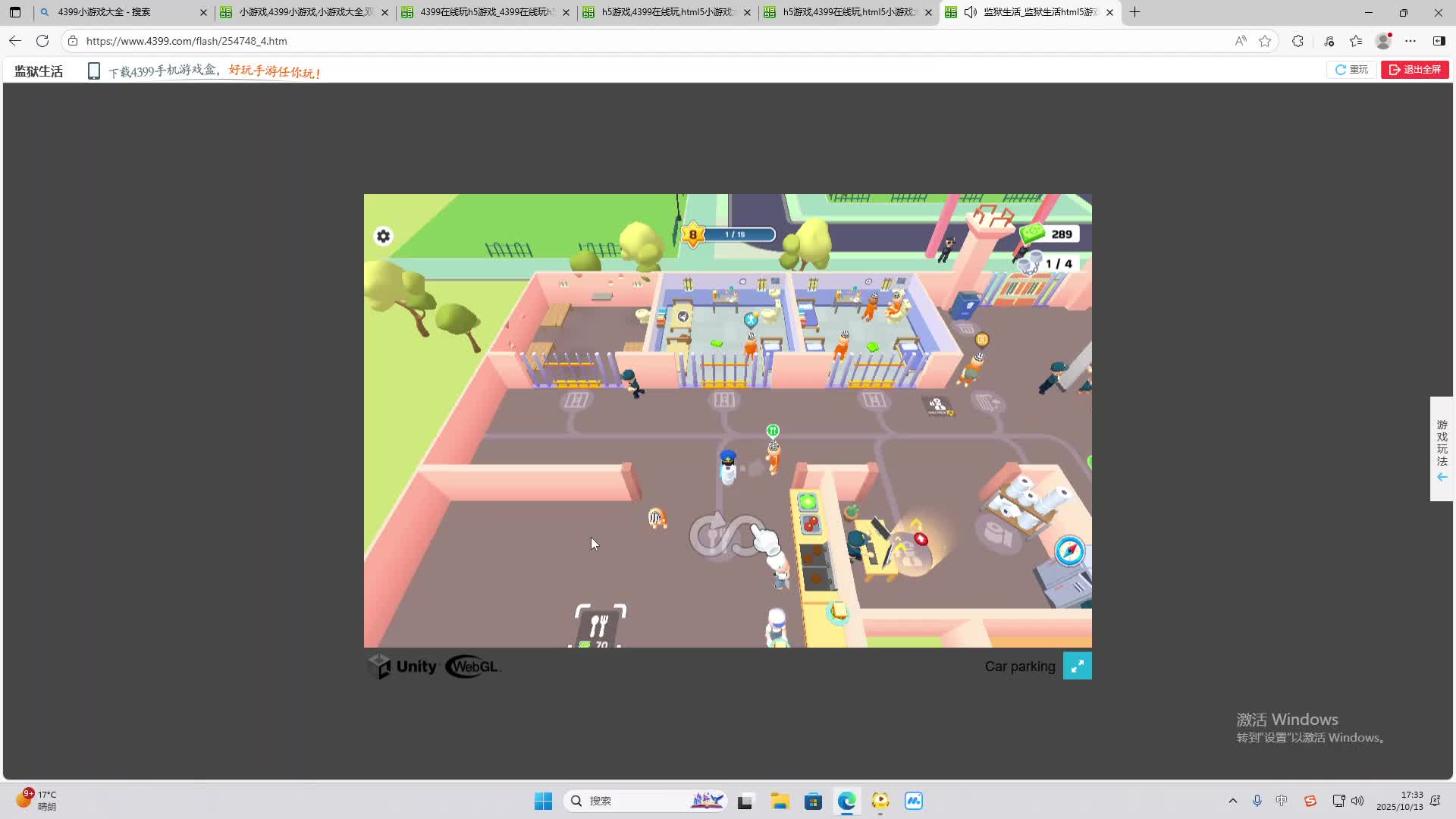Open the browser toolbar icon left of Favorites
The image size is (1456, 819).
pos(1329,41)
